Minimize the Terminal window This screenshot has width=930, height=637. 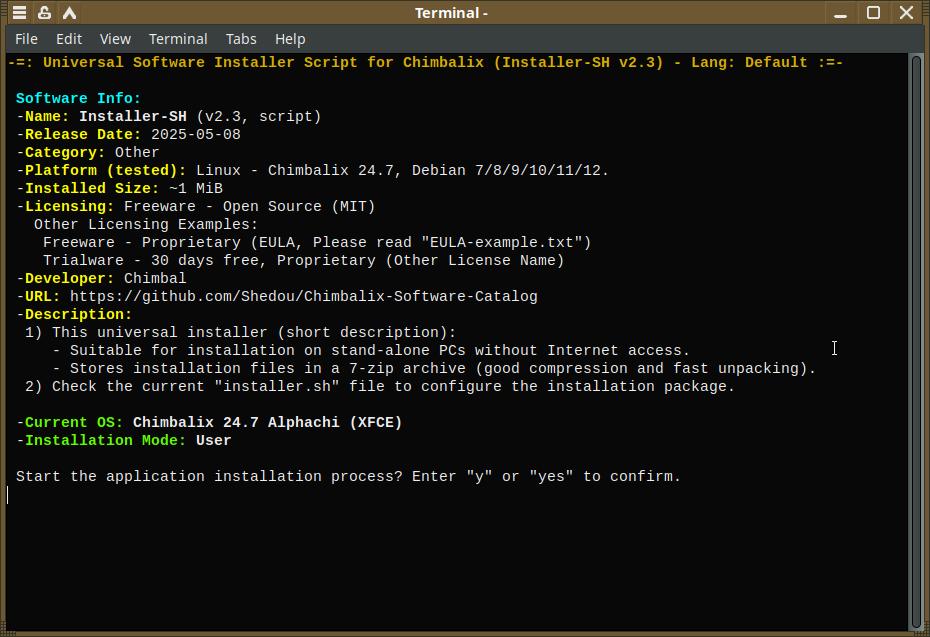click(x=841, y=13)
